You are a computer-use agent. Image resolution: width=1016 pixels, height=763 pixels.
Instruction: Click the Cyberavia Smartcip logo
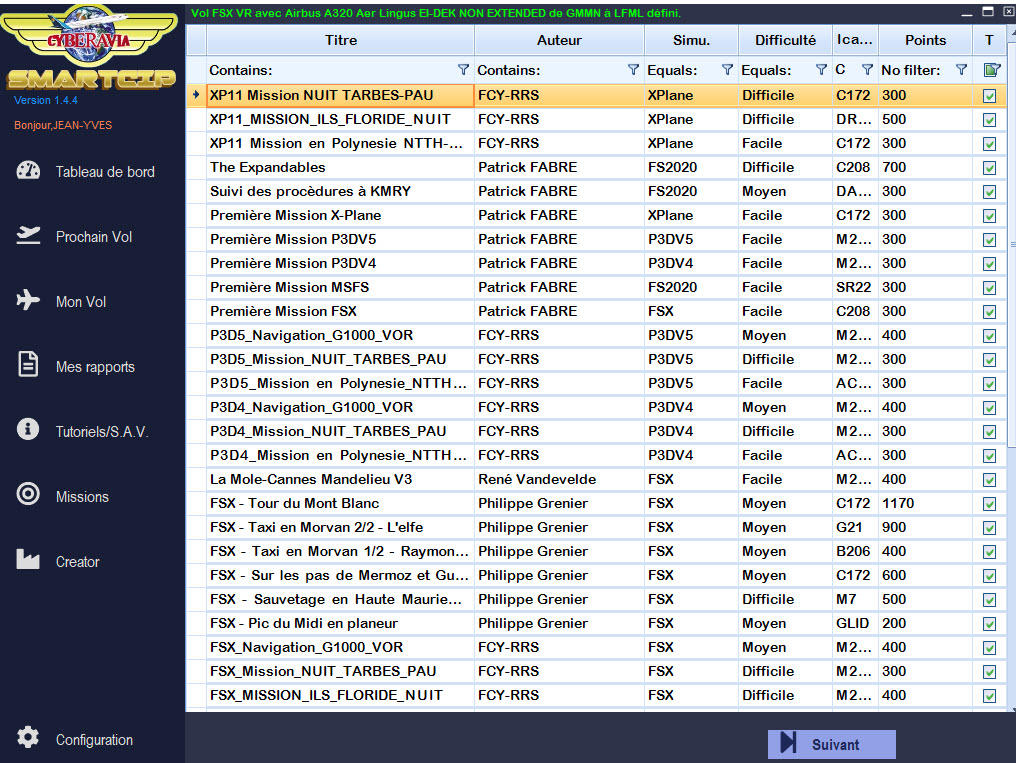tap(90, 47)
